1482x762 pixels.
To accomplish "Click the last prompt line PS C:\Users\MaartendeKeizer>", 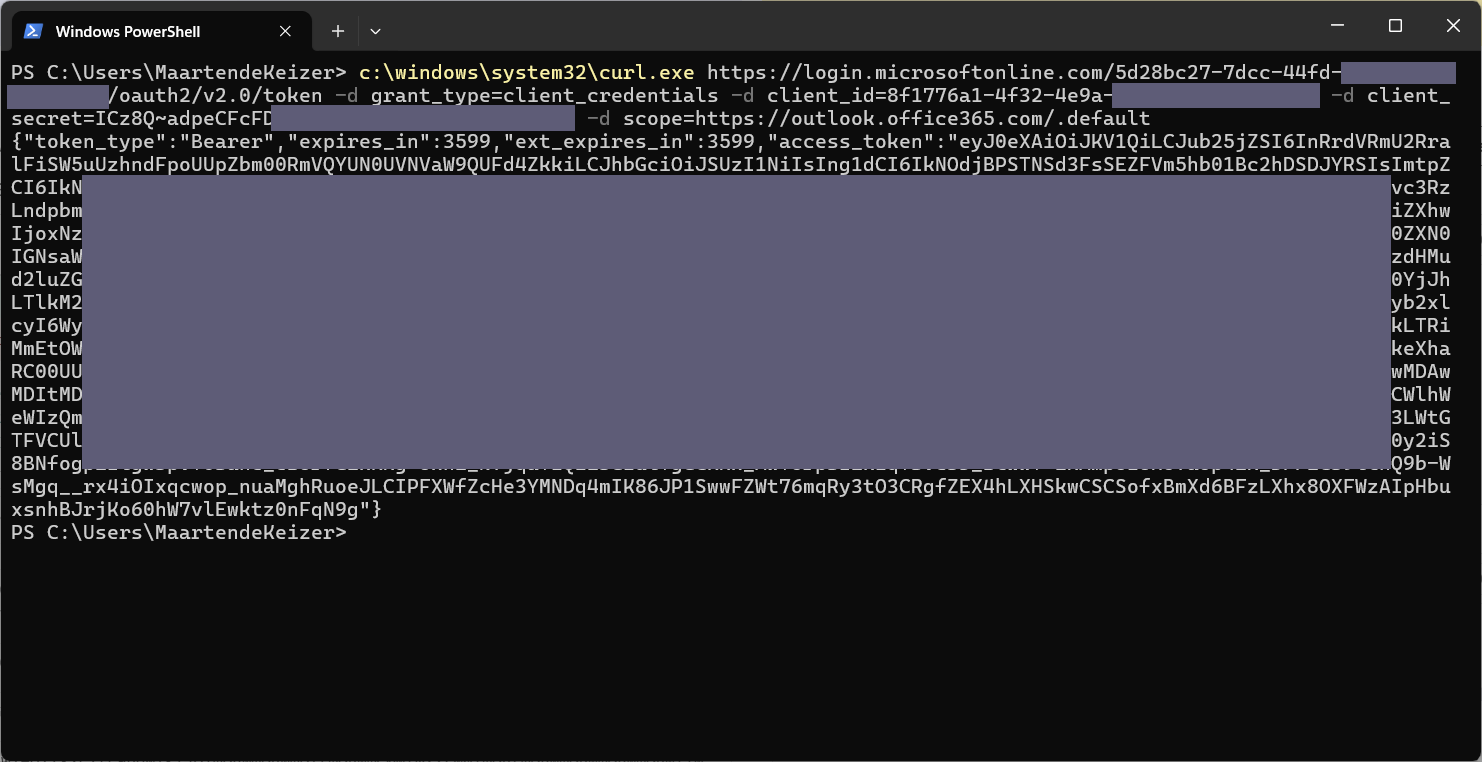I will point(179,533).
